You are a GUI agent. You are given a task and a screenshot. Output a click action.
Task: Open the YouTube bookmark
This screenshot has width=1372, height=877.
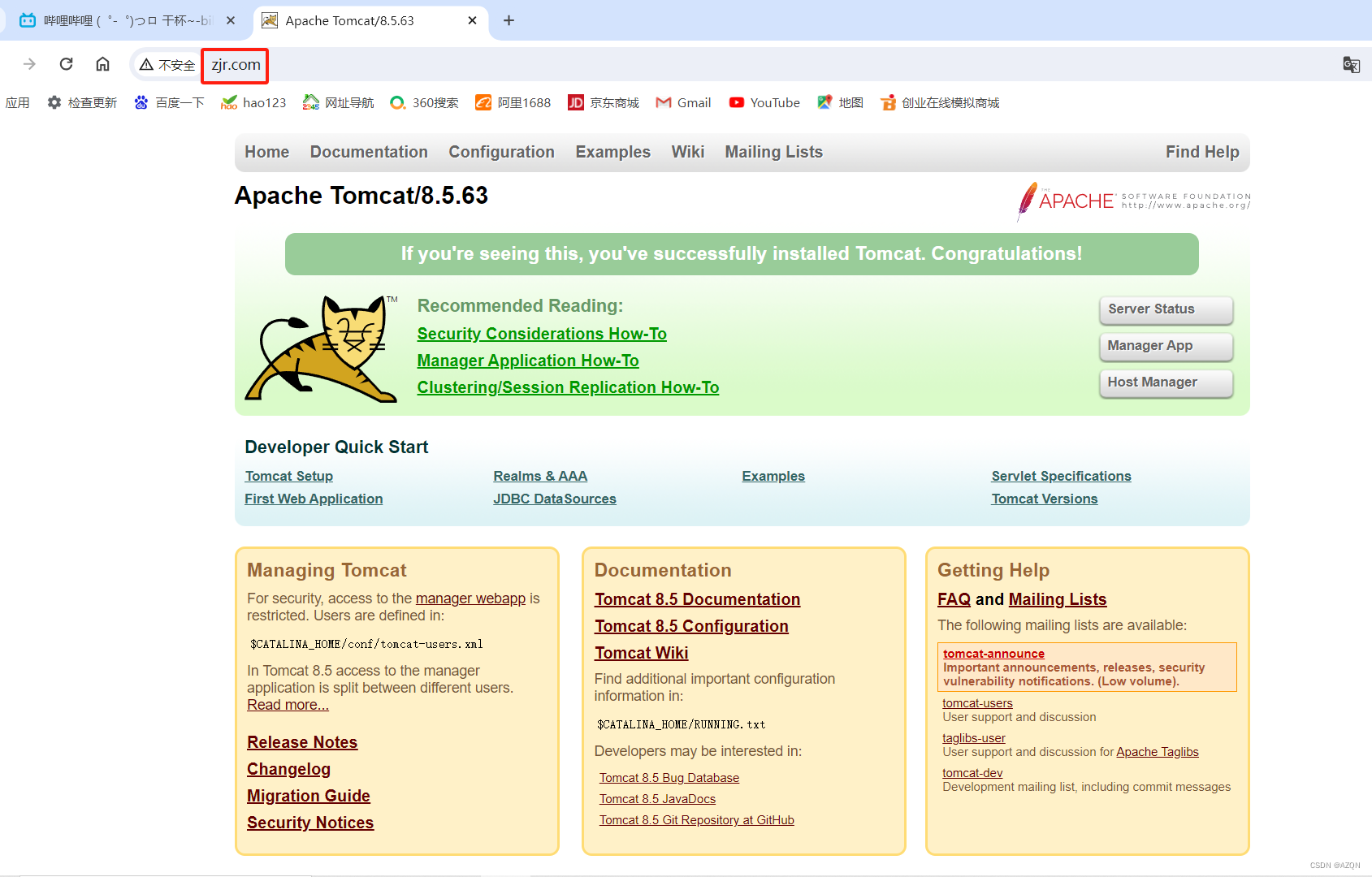click(x=764, y=102)
